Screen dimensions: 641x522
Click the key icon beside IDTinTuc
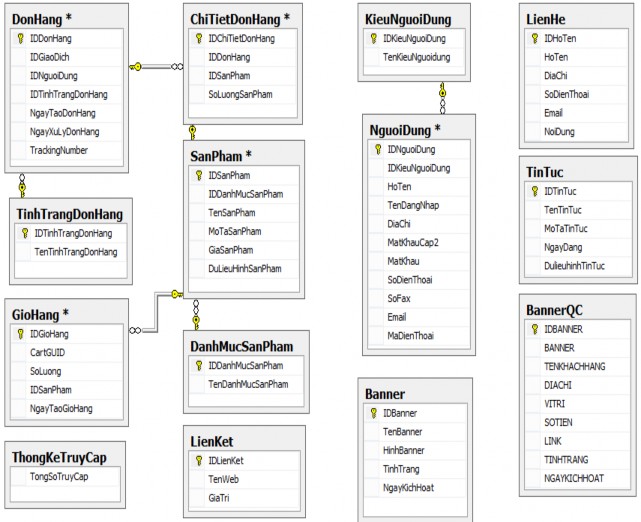click(533, 190)
